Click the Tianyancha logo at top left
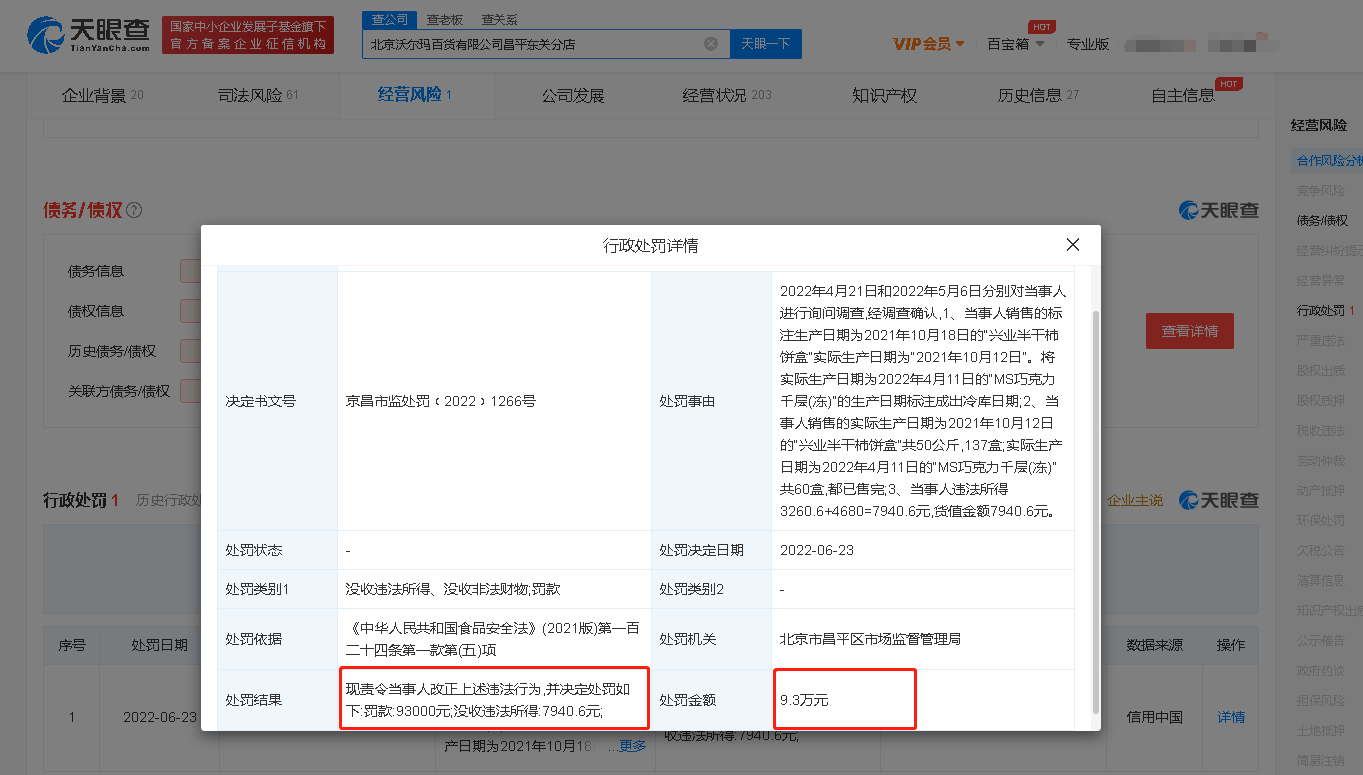The image size is (1363, 775). tap(88, 36)
